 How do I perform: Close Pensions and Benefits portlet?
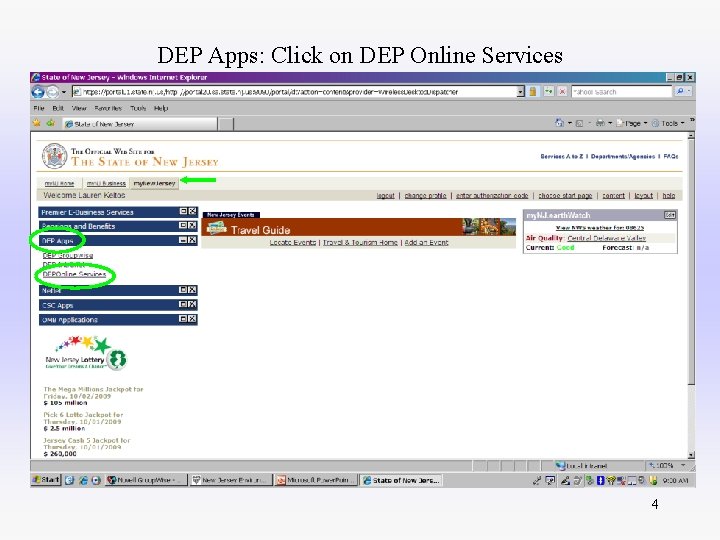click(192, 225)
